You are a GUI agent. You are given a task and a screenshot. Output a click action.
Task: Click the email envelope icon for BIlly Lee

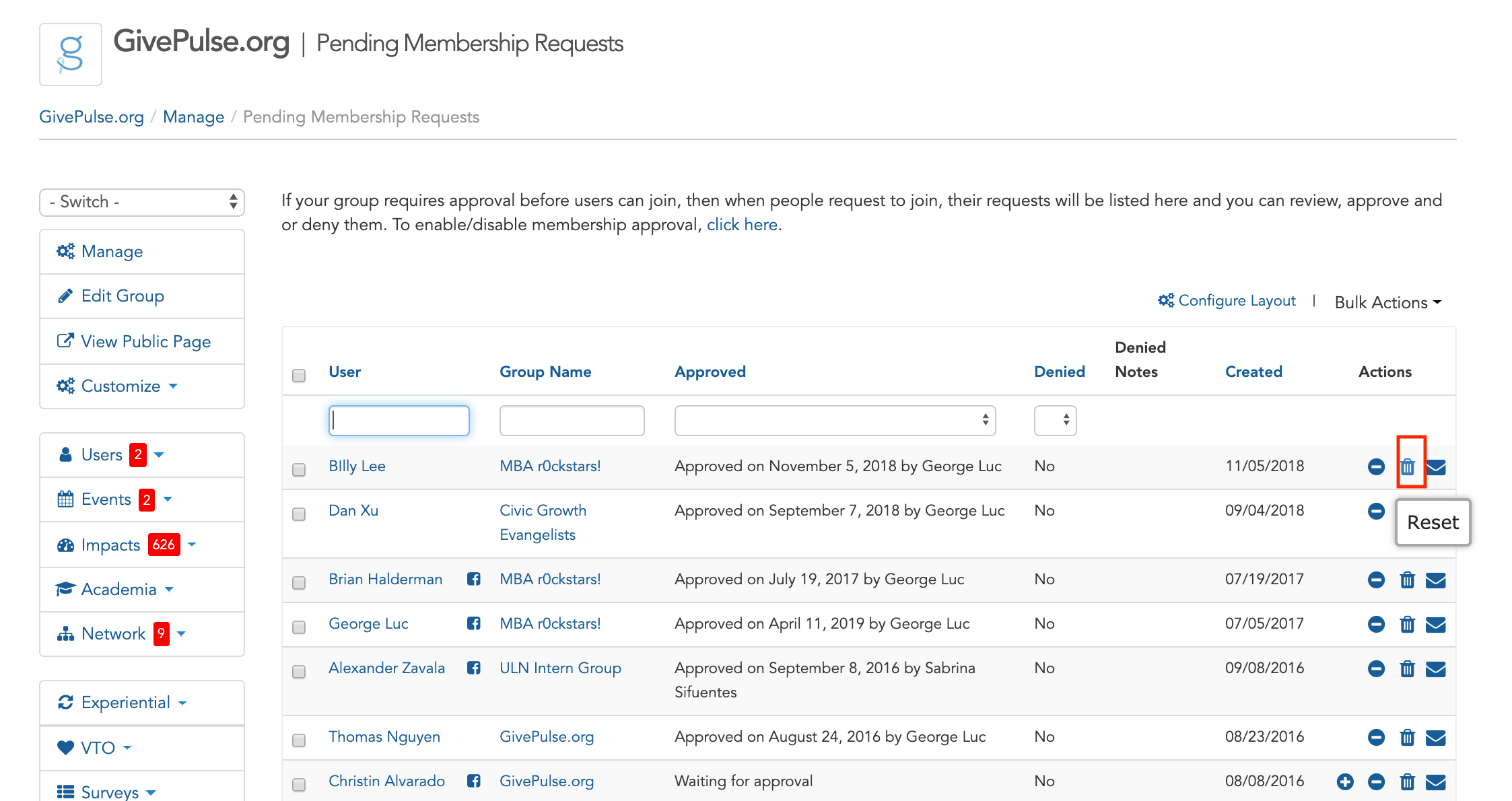1436,466
